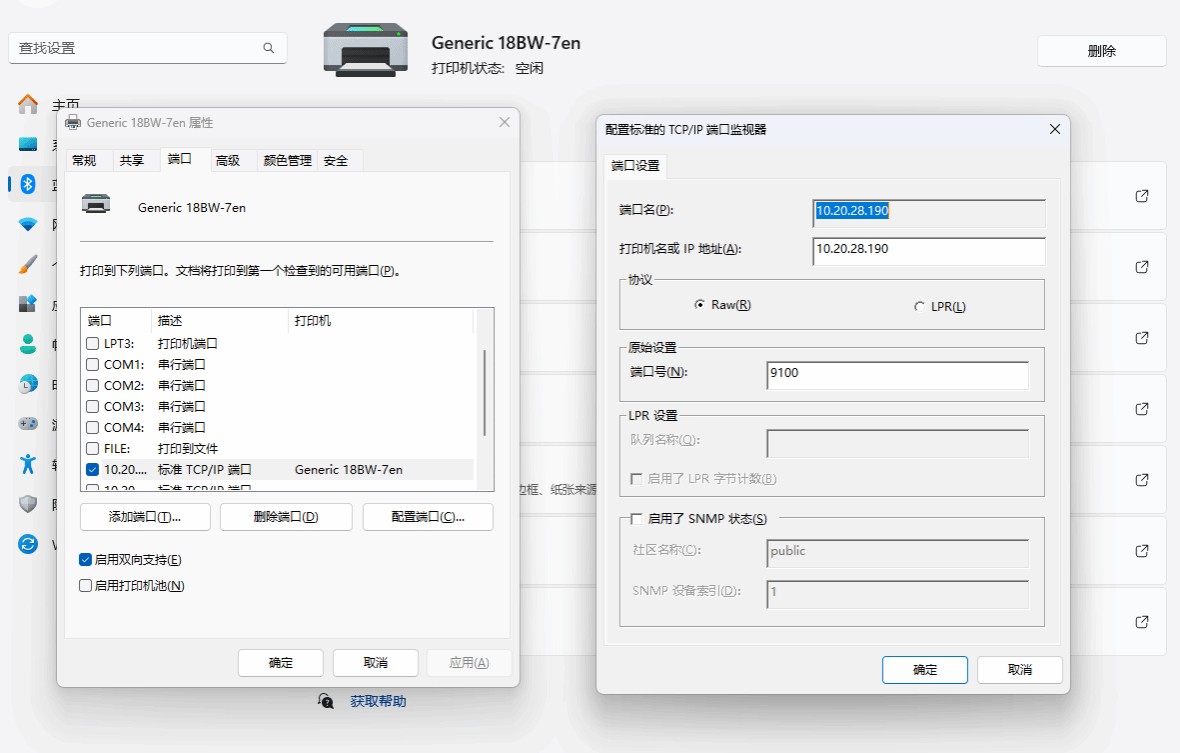1180x753 pixels.
Task: Enable 启用打印机池 checkbox
Action: [86, 586]
